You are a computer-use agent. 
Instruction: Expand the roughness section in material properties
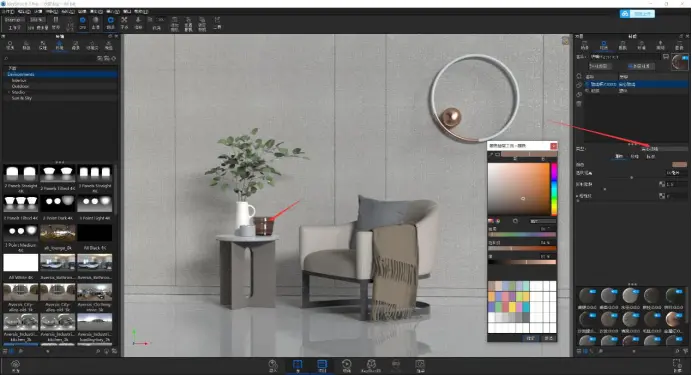click(578, 196)
